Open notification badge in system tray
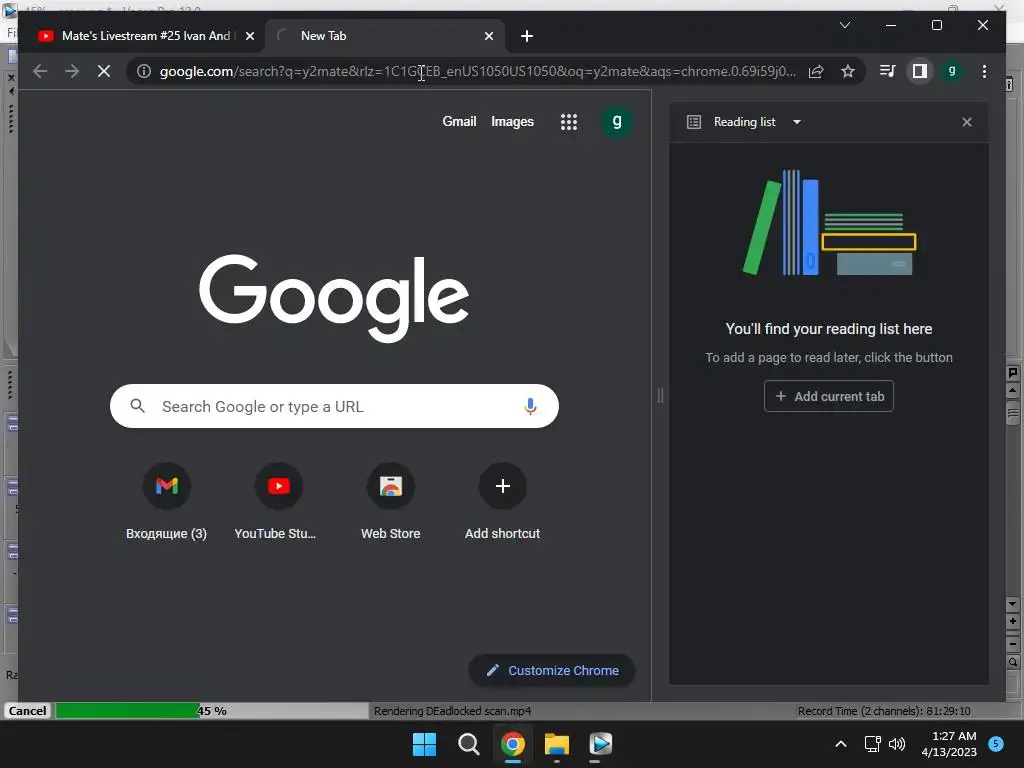 tap(996, 743)
